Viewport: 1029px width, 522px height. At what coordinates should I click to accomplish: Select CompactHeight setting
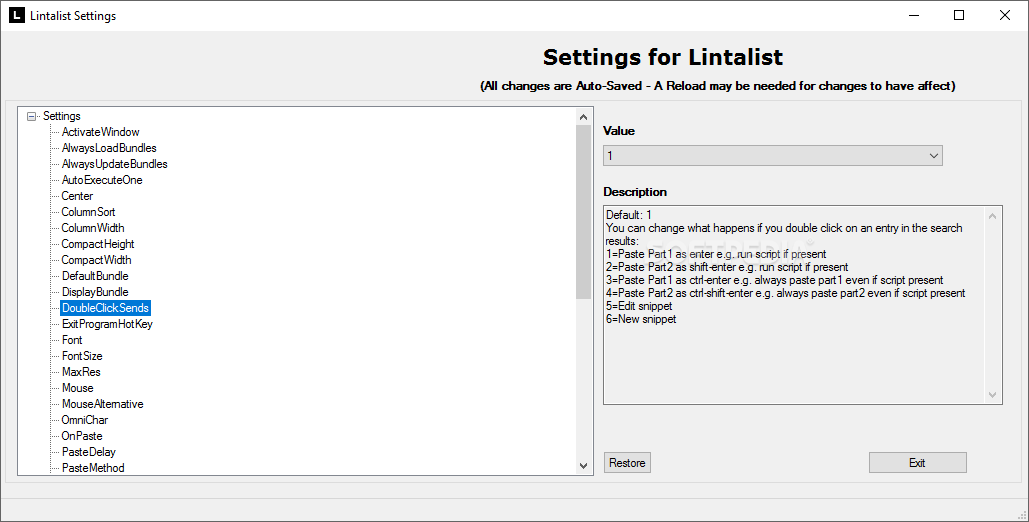tap(98, 244)
